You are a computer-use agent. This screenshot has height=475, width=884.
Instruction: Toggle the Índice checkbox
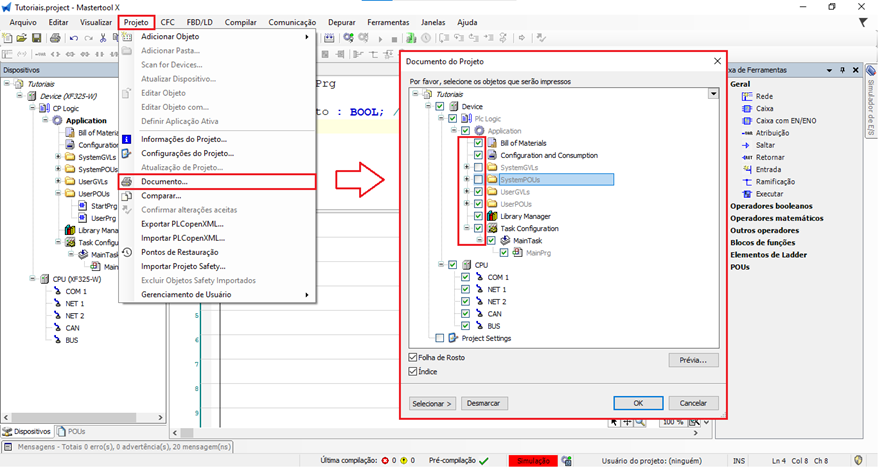pos(414,372)
